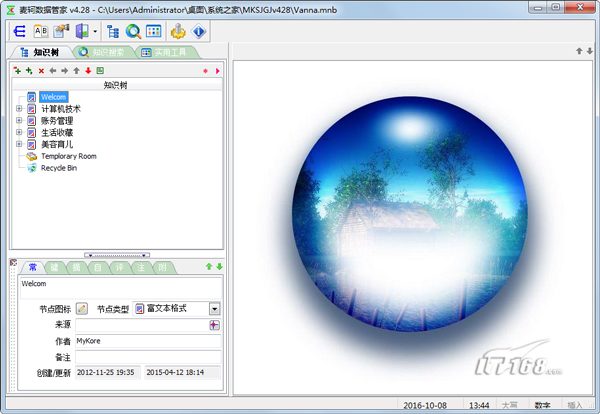Switch to the 键 properties tab
Screen dimensions: 600x414
pos(55,267)
